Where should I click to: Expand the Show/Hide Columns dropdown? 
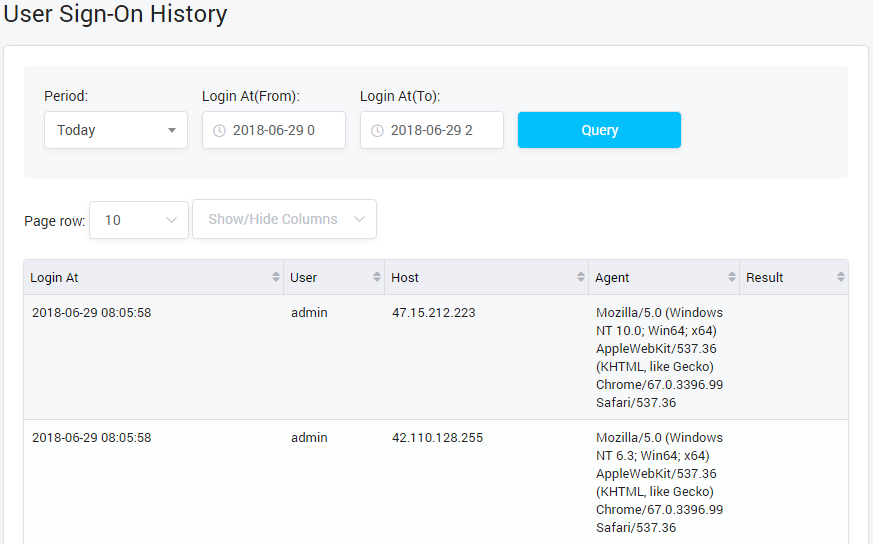[285, 219]
